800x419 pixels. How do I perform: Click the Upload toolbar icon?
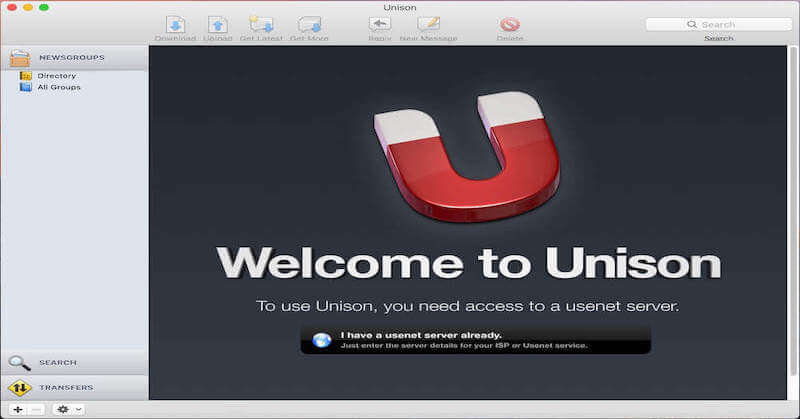[x=218, y=25]
